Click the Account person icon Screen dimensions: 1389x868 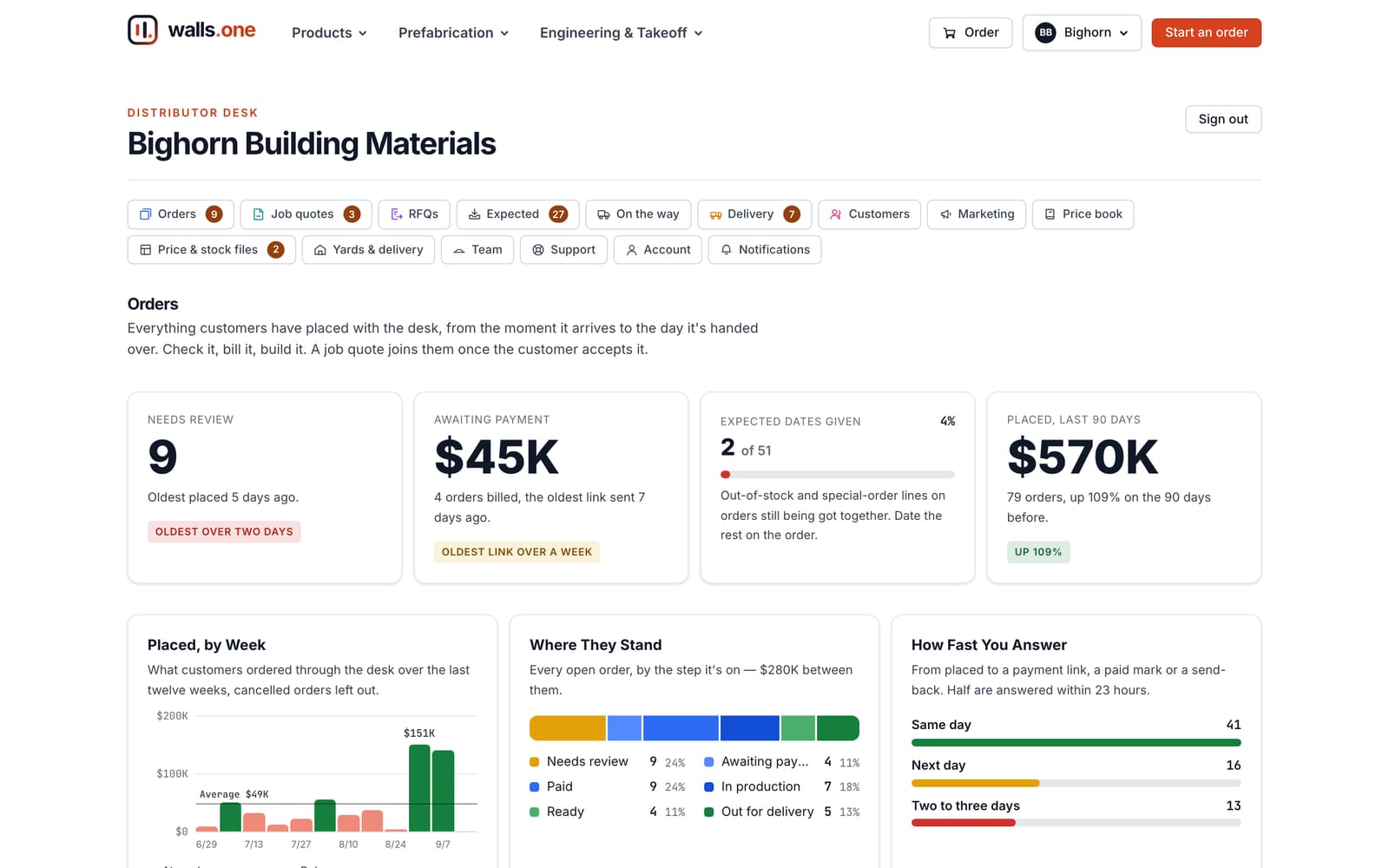coord(631,250)
